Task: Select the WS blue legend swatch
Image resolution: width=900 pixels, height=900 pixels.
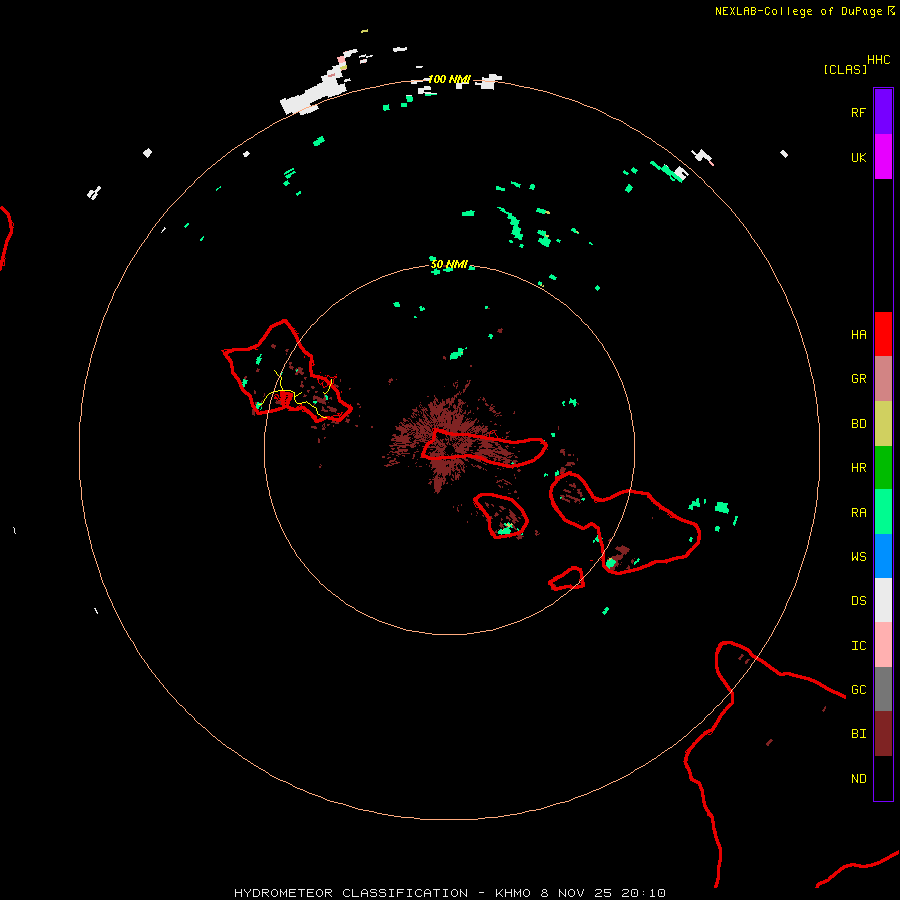Action: pos(883,556)
